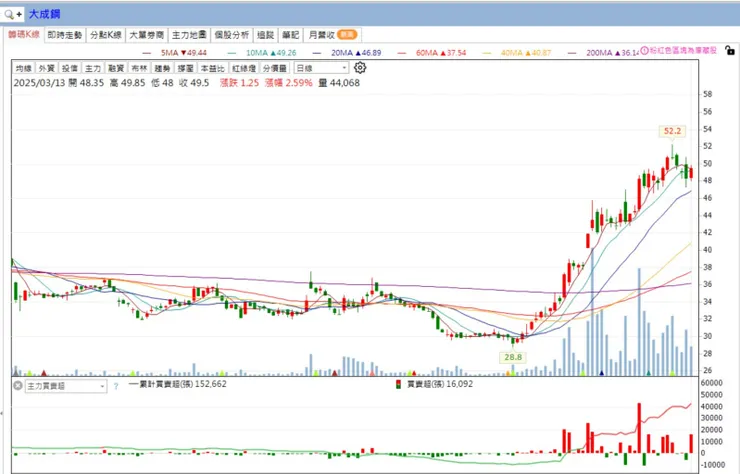
Task: Toggle the 紅綠燈 button
Action: point(244,68)
